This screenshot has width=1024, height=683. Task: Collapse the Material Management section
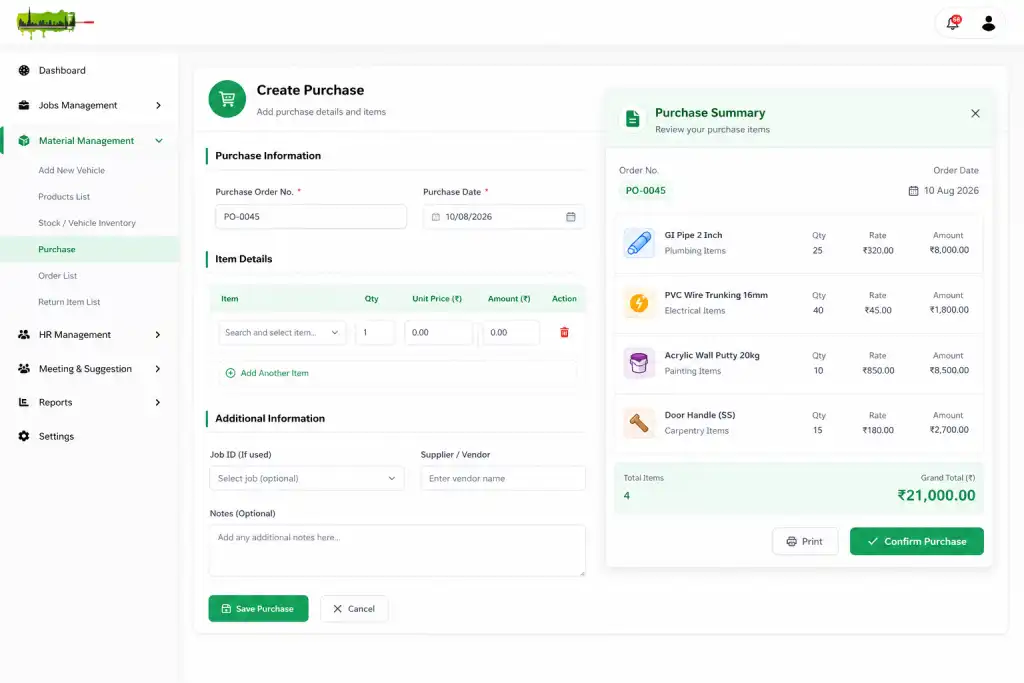(x=159, y=140)
